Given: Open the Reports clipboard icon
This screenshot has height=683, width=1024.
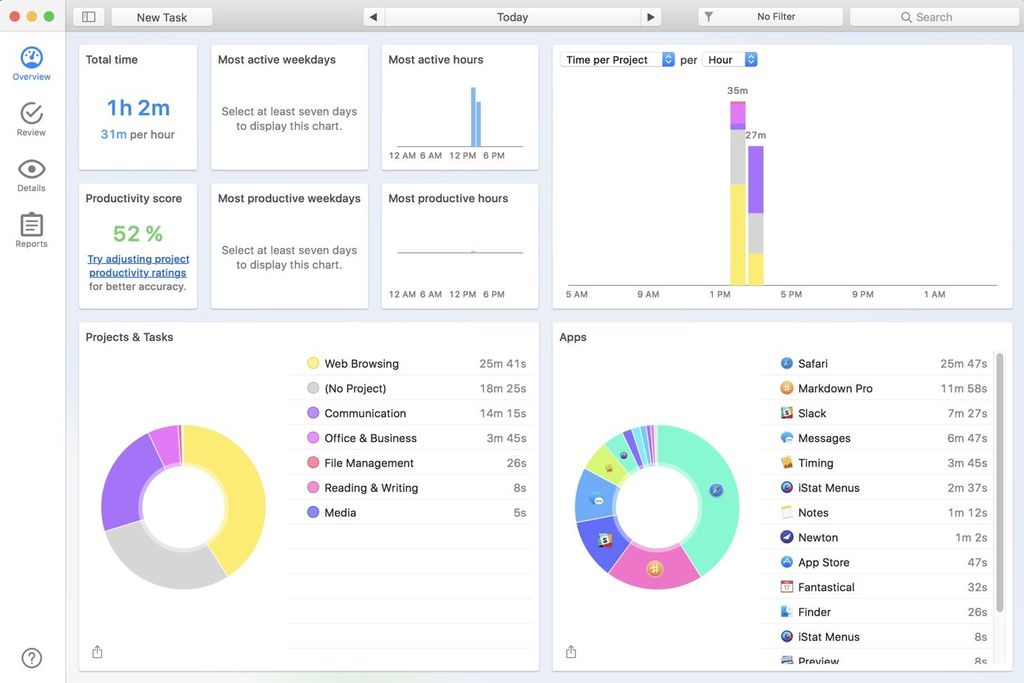Looking at the screenshot, I should [31, 225].
